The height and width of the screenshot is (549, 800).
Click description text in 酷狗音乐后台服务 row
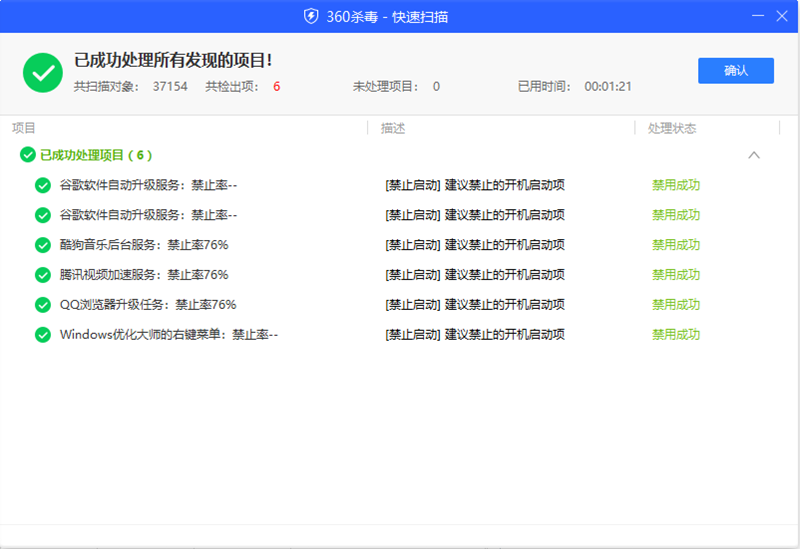[475, 245]
